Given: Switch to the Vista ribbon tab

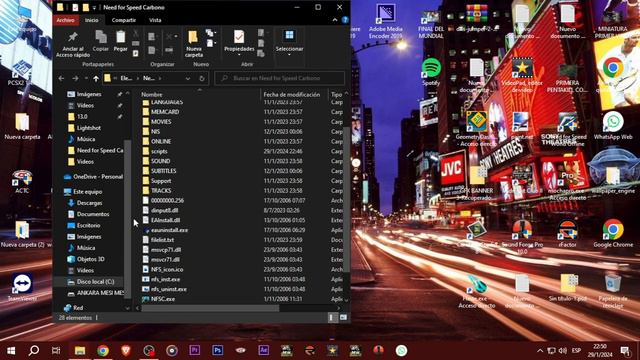Looking at the screenshot, I should 155,20.
